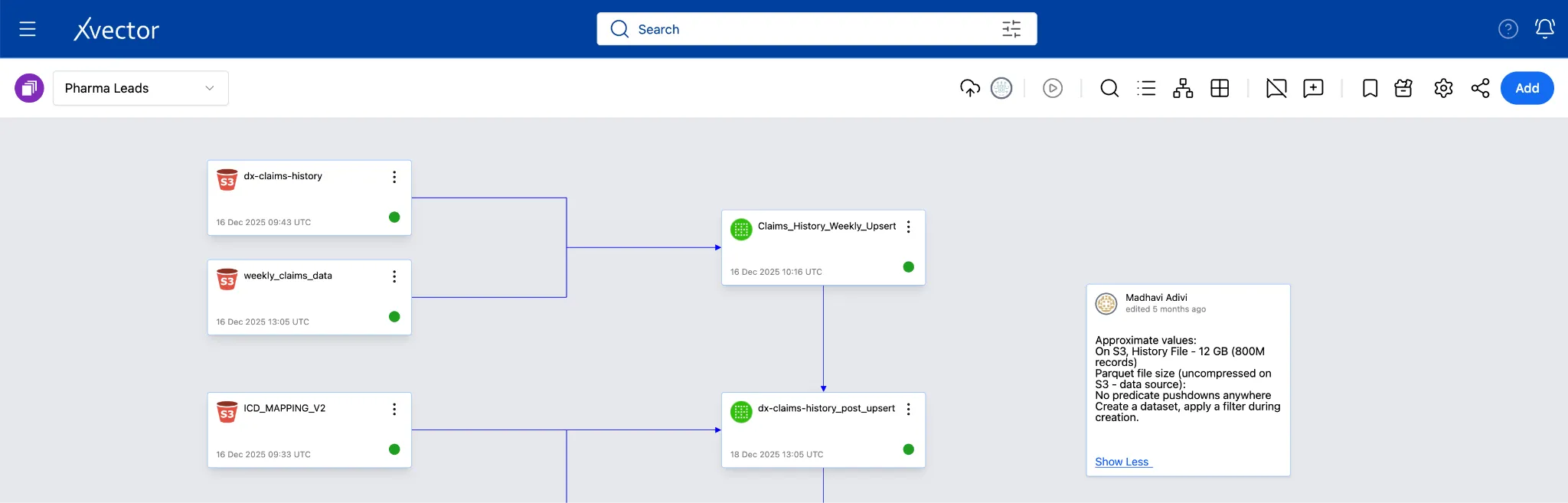This screenshot has width=1568, height=503.
Task: Select the dx-claims-history_post_upsert node title
Action: click(826, 408)
